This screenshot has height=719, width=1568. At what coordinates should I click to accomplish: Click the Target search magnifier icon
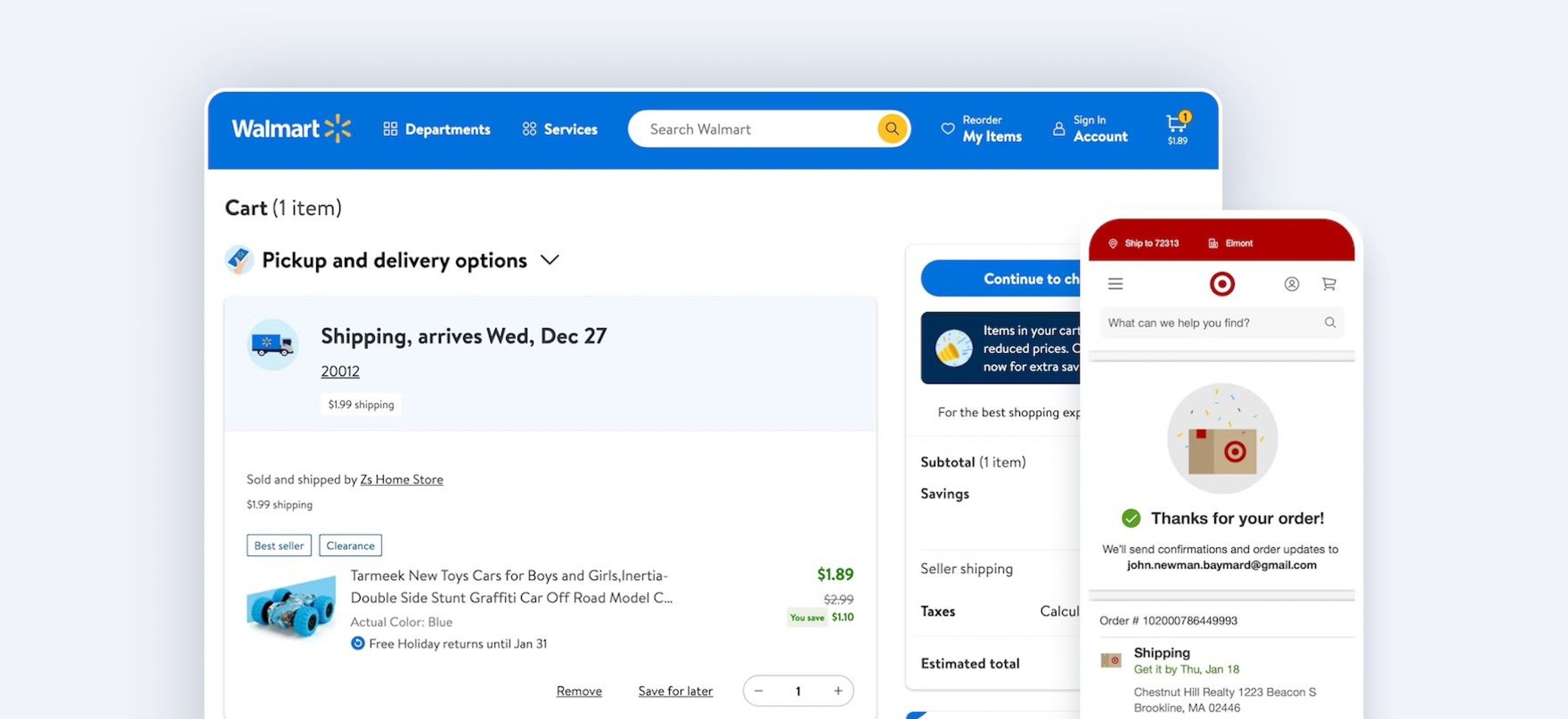point(1330,323)
